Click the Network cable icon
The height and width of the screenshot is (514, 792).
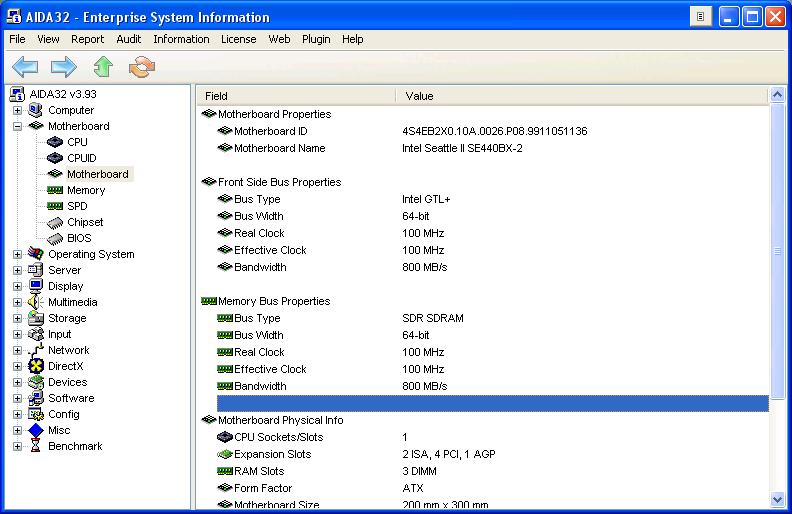tap(35, 349)
